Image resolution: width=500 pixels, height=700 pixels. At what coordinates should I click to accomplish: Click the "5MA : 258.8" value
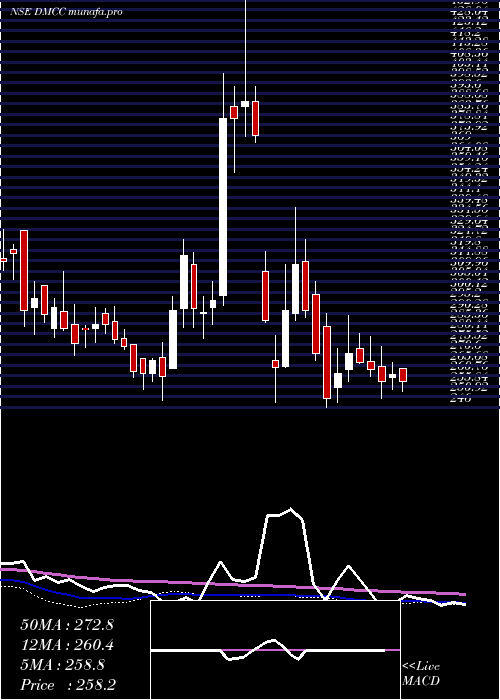(x=63, y=665)
